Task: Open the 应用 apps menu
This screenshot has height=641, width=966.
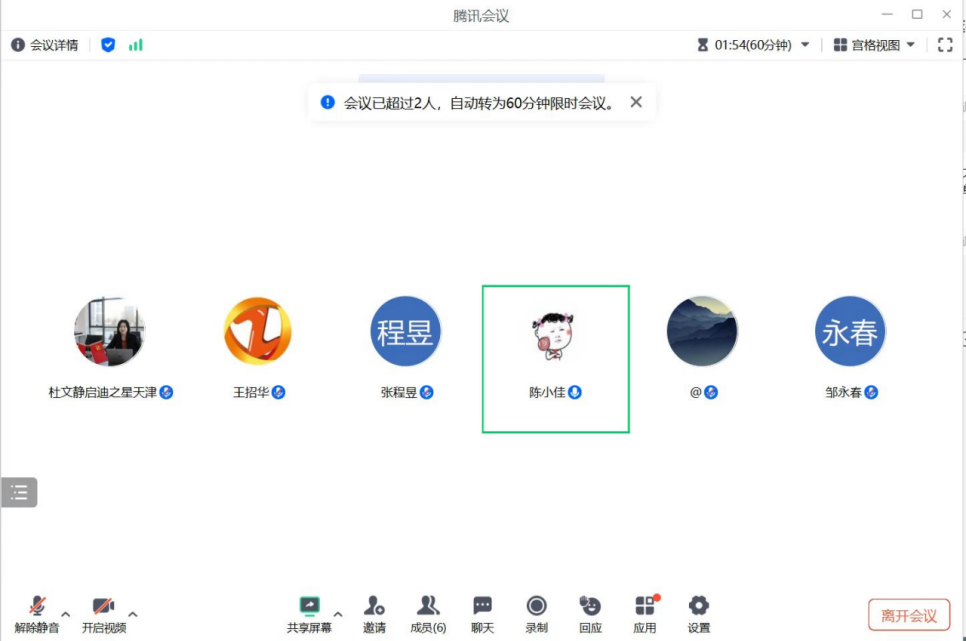Action: point(644,614)
